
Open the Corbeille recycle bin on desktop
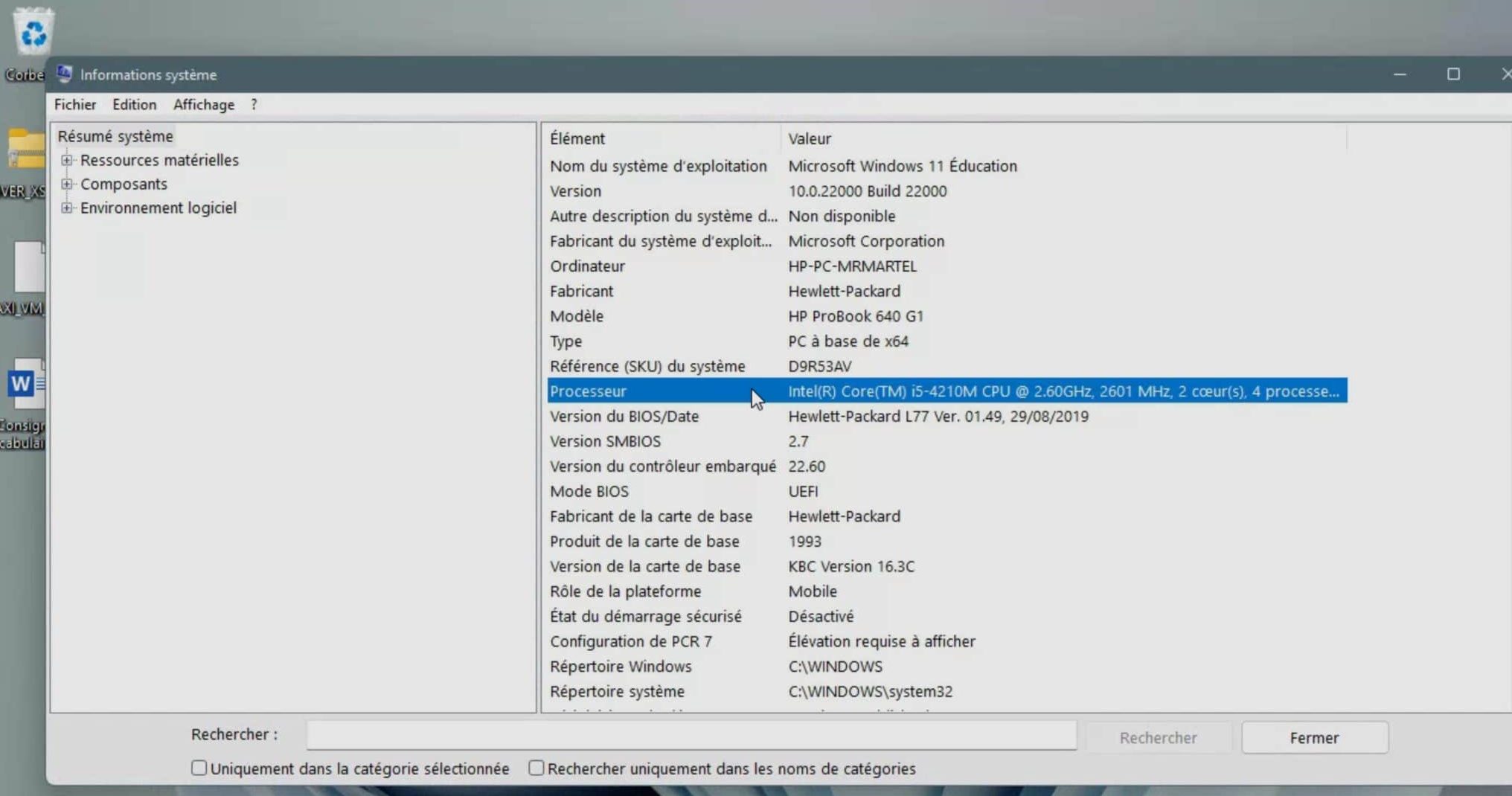click(x=33, y=31)
